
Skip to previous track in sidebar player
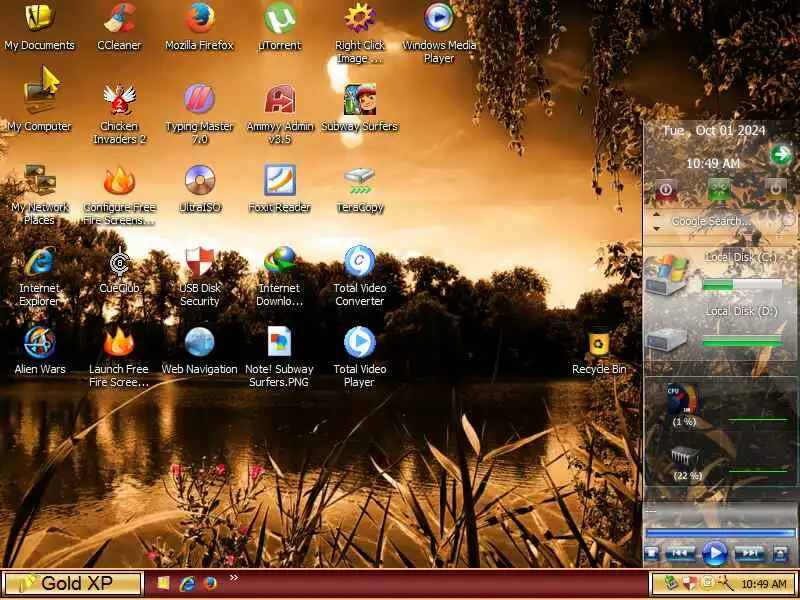click(x=680, y=553)
